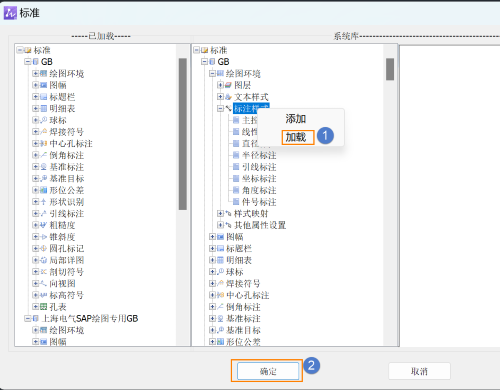Click the 粗糙度 icon in loaded panel
Image resolution: width=500 pixels, height=390 pixels.
coord(44,225)
